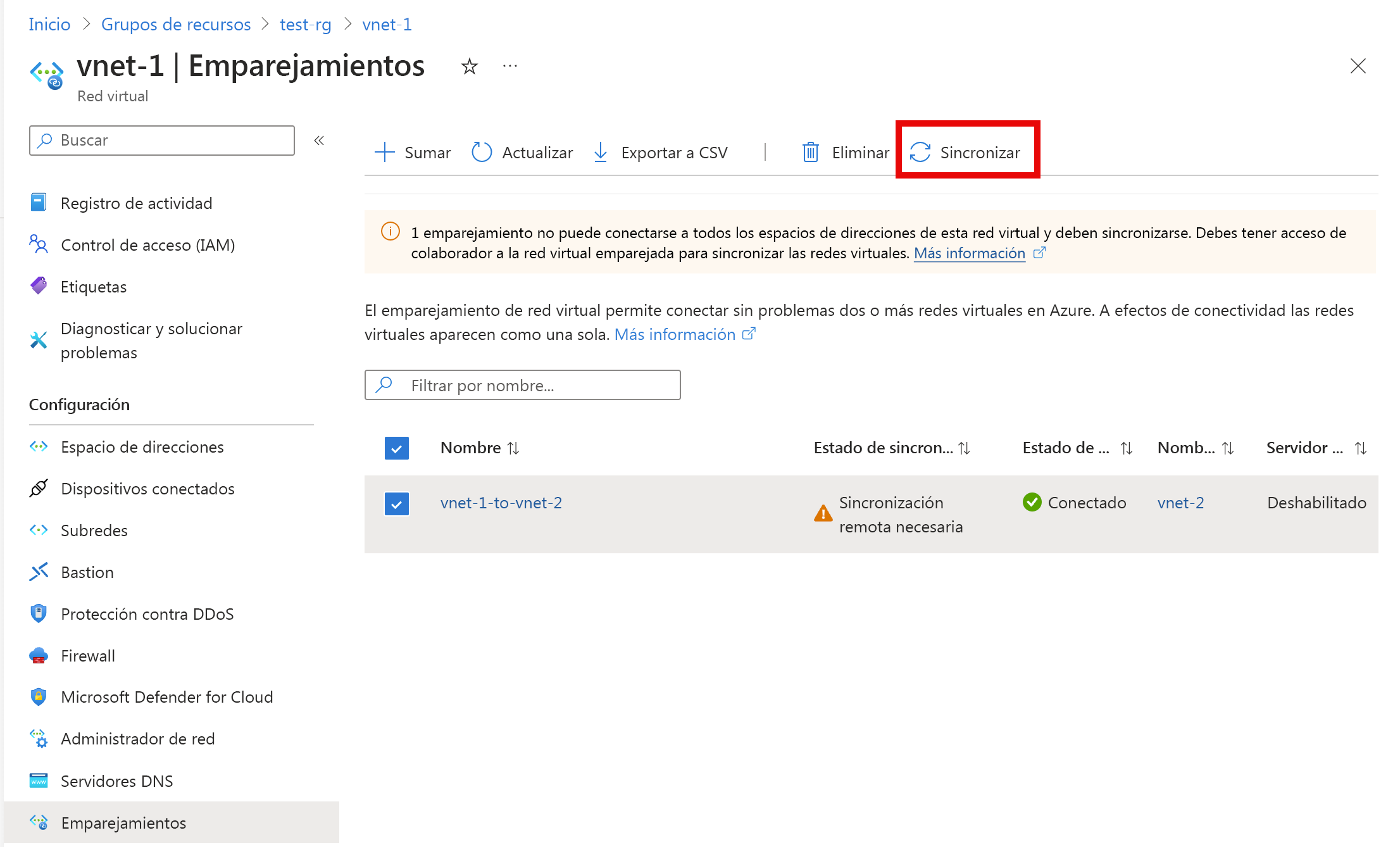
Task: Follow the Más información link in the warning banner
Action: click(x=968, y=253)
